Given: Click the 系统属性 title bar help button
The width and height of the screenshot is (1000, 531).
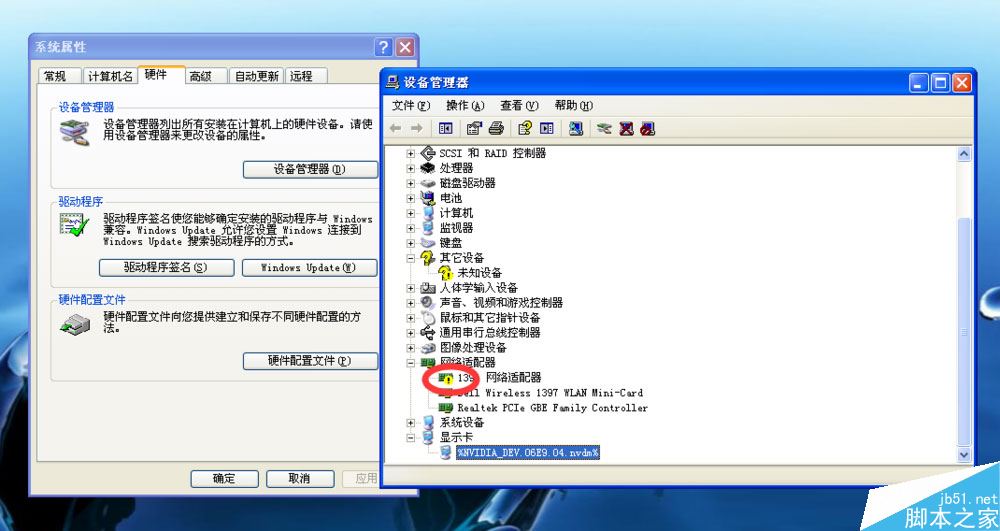Looking at the screenshot, I should pos(383,47).
